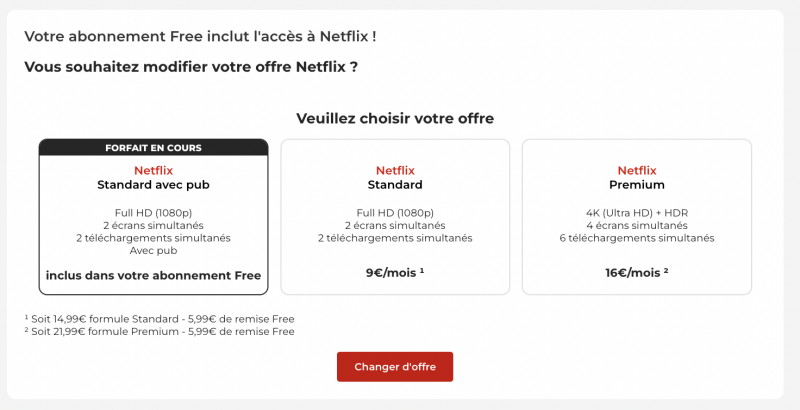Image resolution: width=800 pixels, height=410 pixels.
Task: Click "6 téléchargements simultanés" in Premium card
Action: pyautogui.click(x=637, y=238)
